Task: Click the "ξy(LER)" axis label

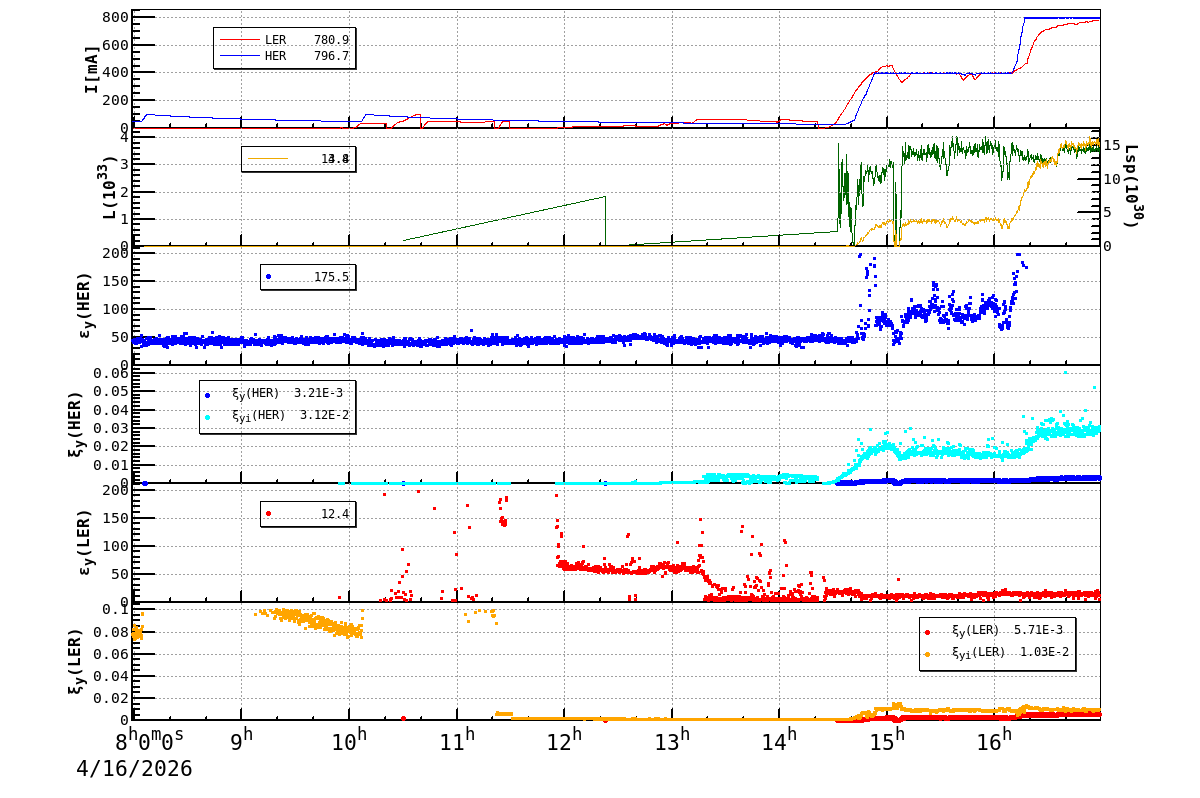Action: pyautogui.click(x=77, y=661)
